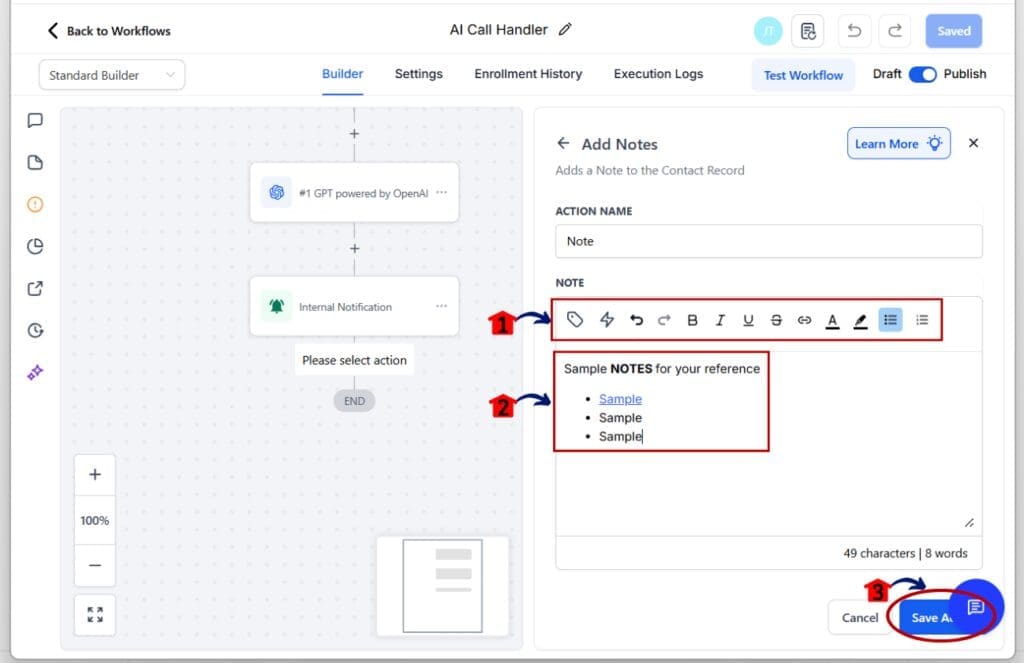
Task: Switch to the Settings tab
Action: point(418,74)
